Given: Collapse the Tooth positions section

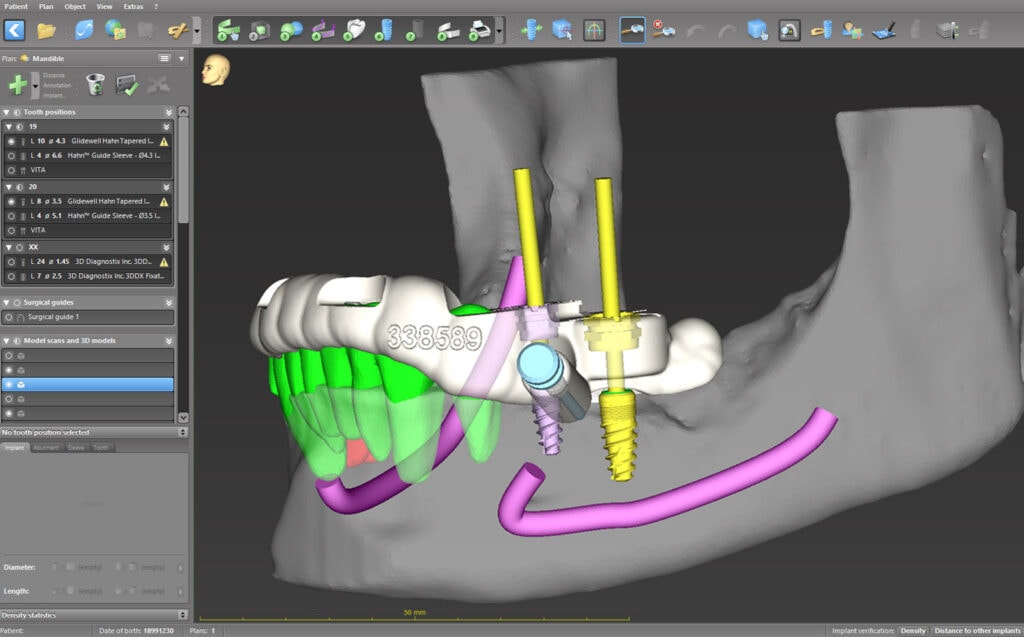Looking at the screenshot, I should click(168, 112).
